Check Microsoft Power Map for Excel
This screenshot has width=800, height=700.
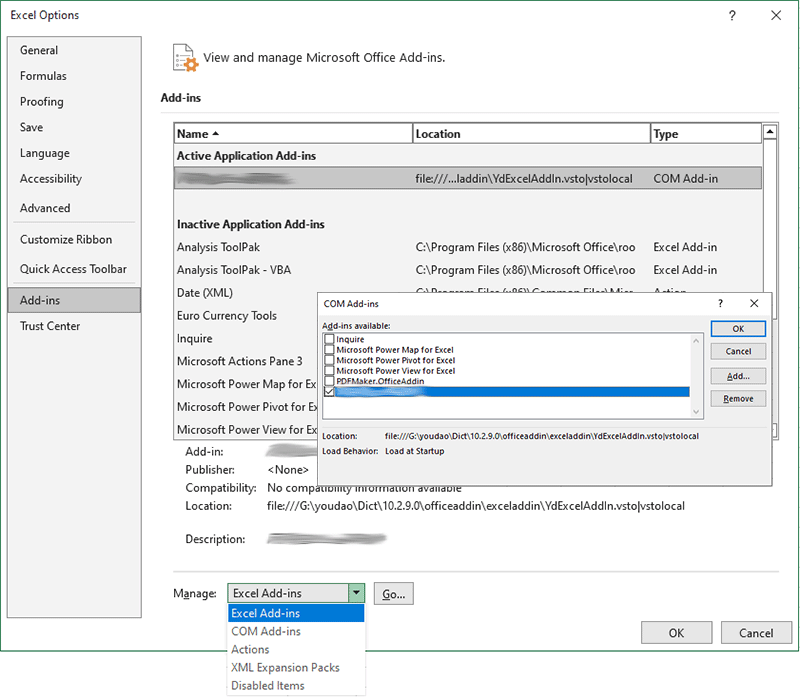coord(329,350)
